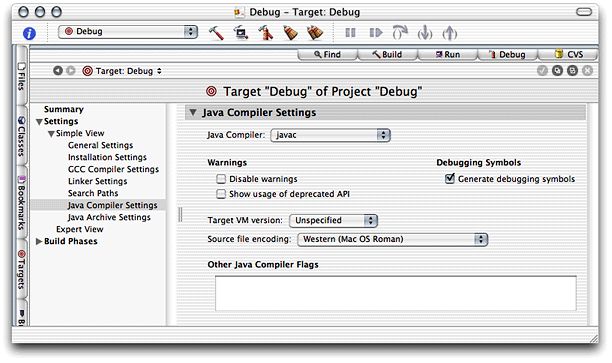This screenshot has width=612, height=363.
Task: Select Java Archive Settings item
Action: [109, 217]
